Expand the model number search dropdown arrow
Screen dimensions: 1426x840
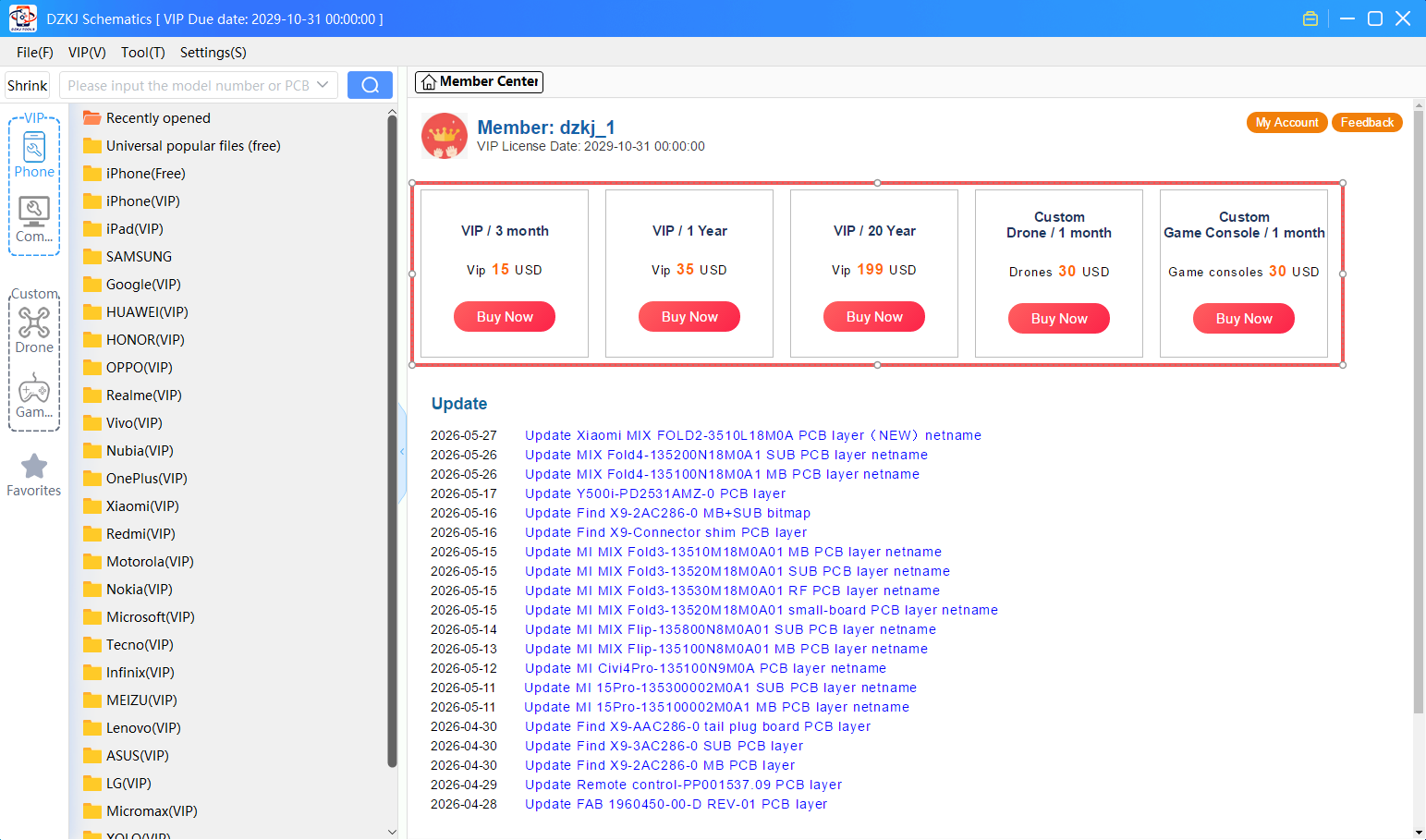pos(323,85)
